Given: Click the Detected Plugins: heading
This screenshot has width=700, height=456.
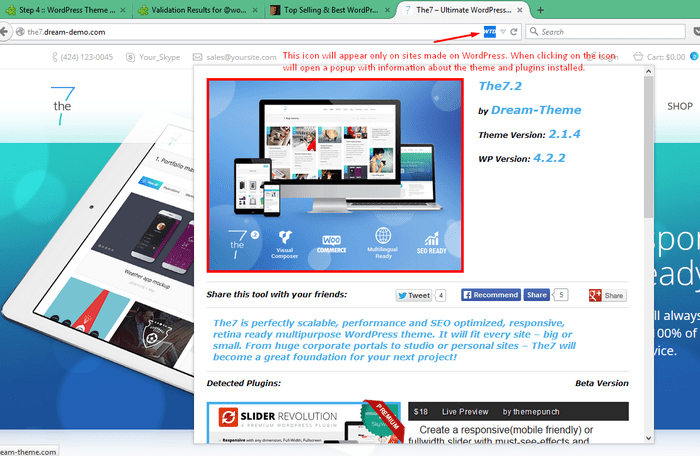Looking at the screenshot, I should (244, 383).
